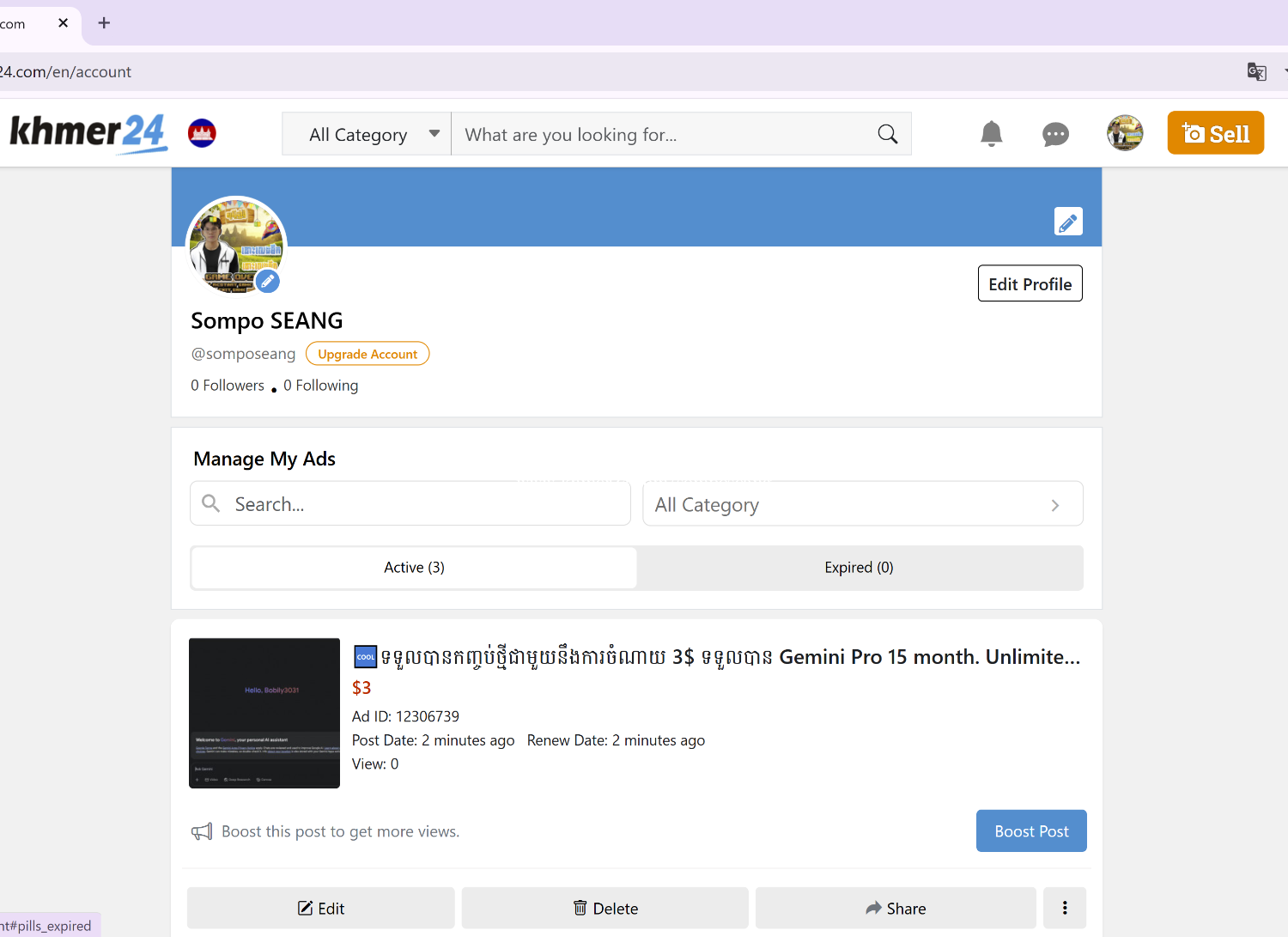Screen dimensions: 1288x937
Task: Focus the Manage My Ads search field
Action: 410,504
